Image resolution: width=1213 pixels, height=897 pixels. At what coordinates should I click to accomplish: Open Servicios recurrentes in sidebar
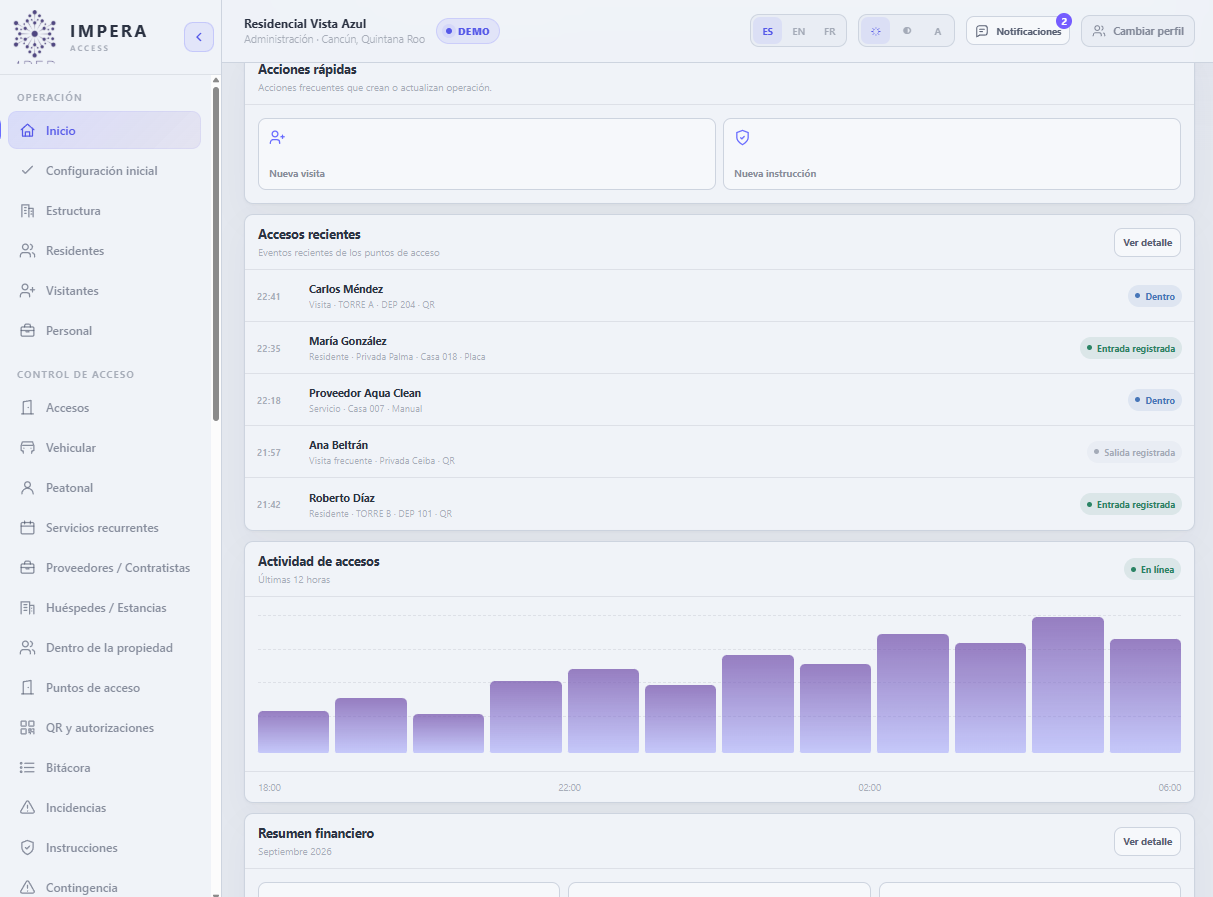click(x=105, y=528)
